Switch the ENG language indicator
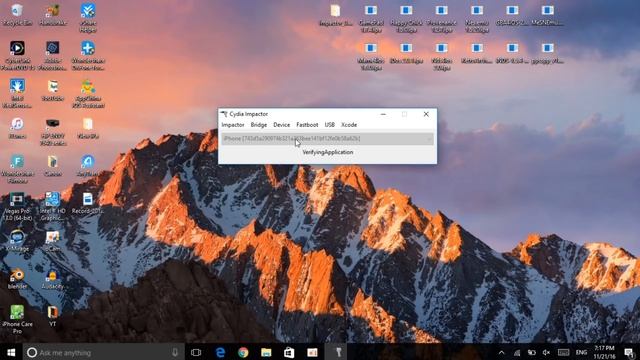The image size is (640, 360). 581,353
